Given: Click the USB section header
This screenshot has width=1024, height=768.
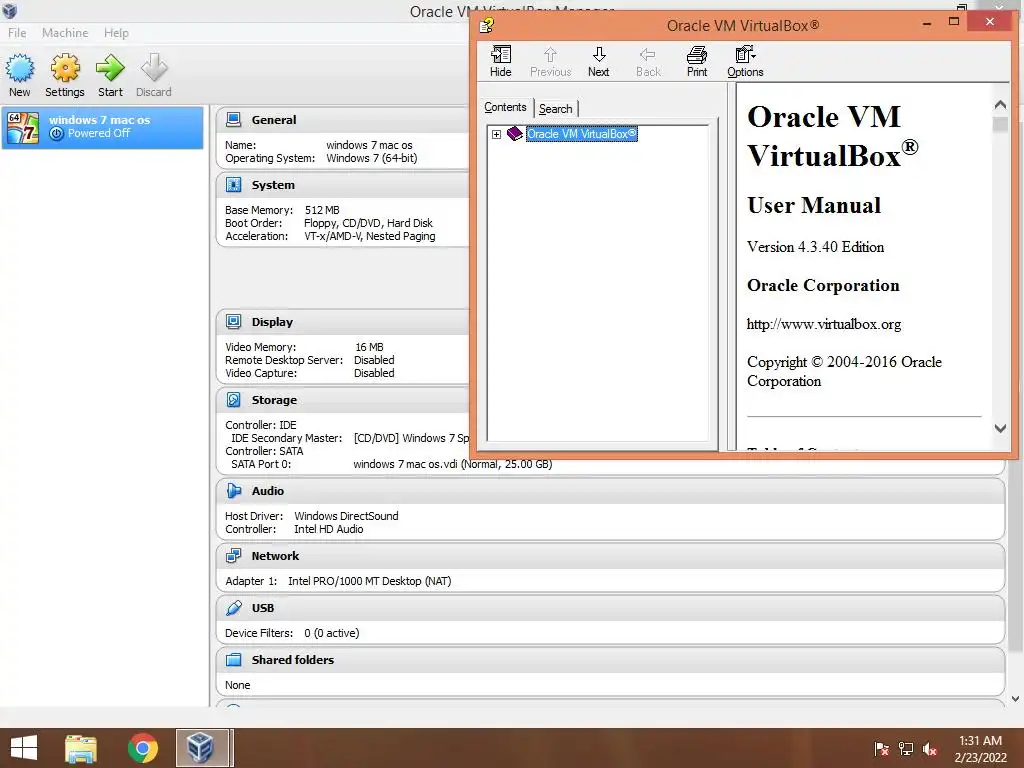Looking at the screenshot, I should click(610, 608).
